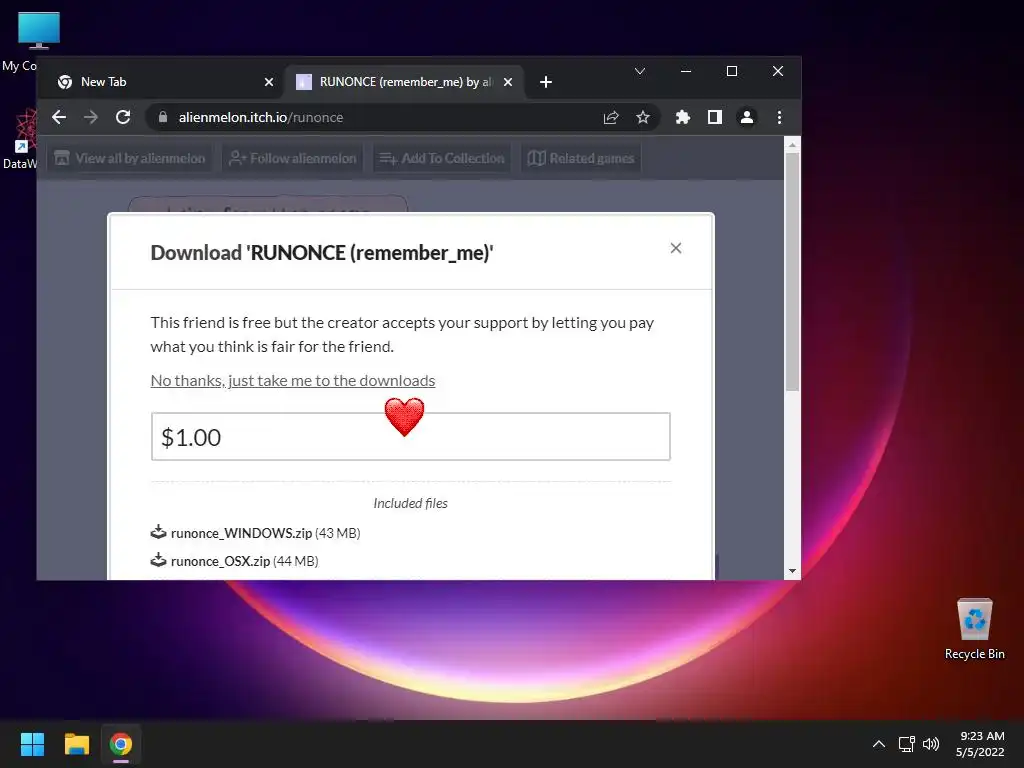Open the clock and date flyout
Image resolution: width=1024 pixels, height=768 pixels.
(x=980, y=744)
